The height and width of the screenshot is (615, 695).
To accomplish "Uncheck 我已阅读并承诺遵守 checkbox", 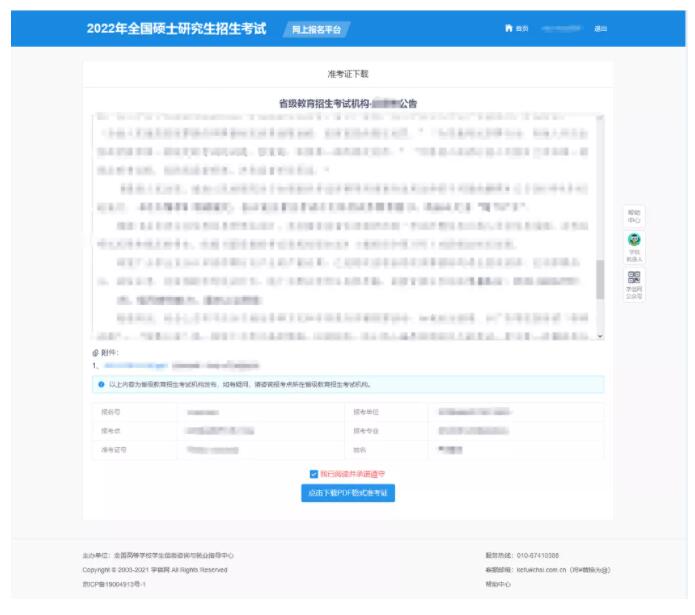I will [x=314, y=474].
